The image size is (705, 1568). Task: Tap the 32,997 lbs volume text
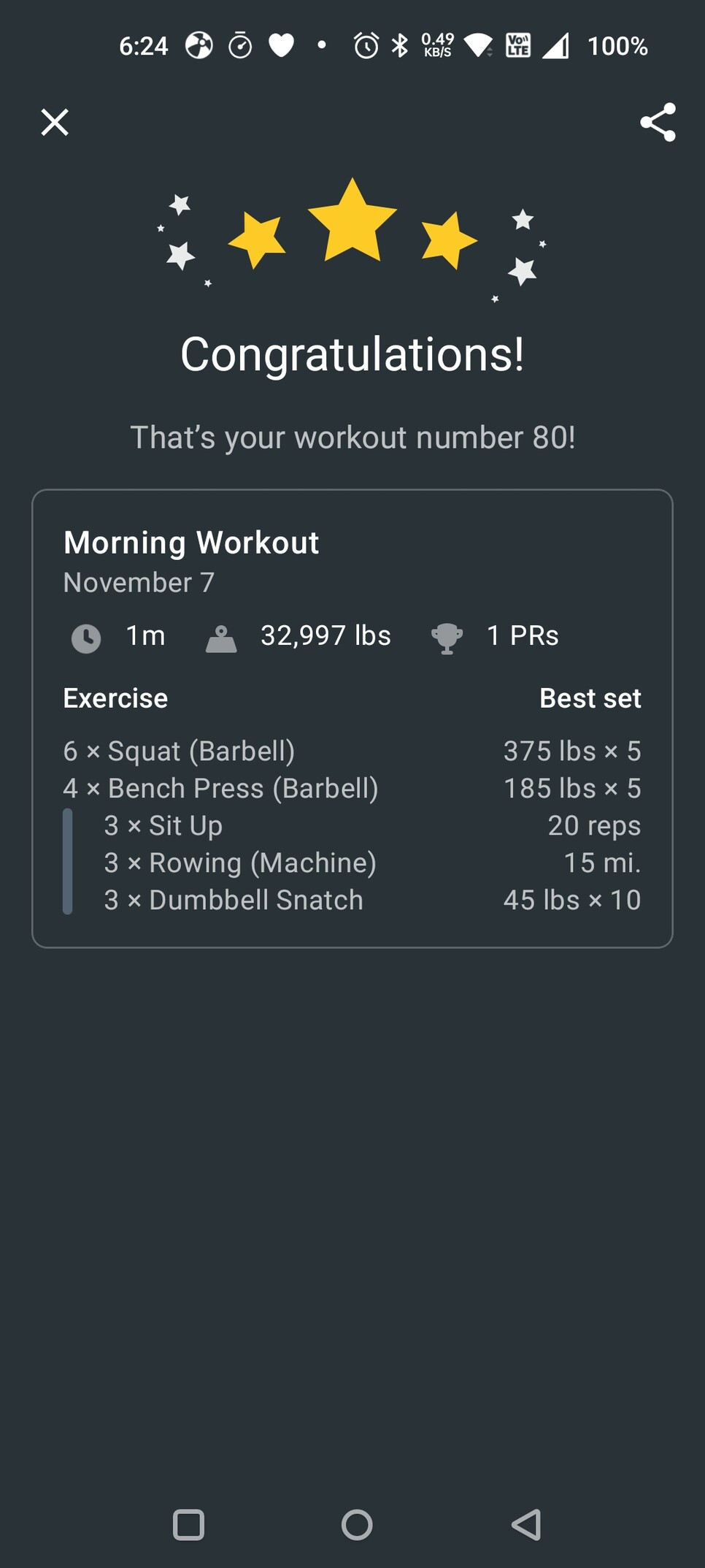pos(325,635)
